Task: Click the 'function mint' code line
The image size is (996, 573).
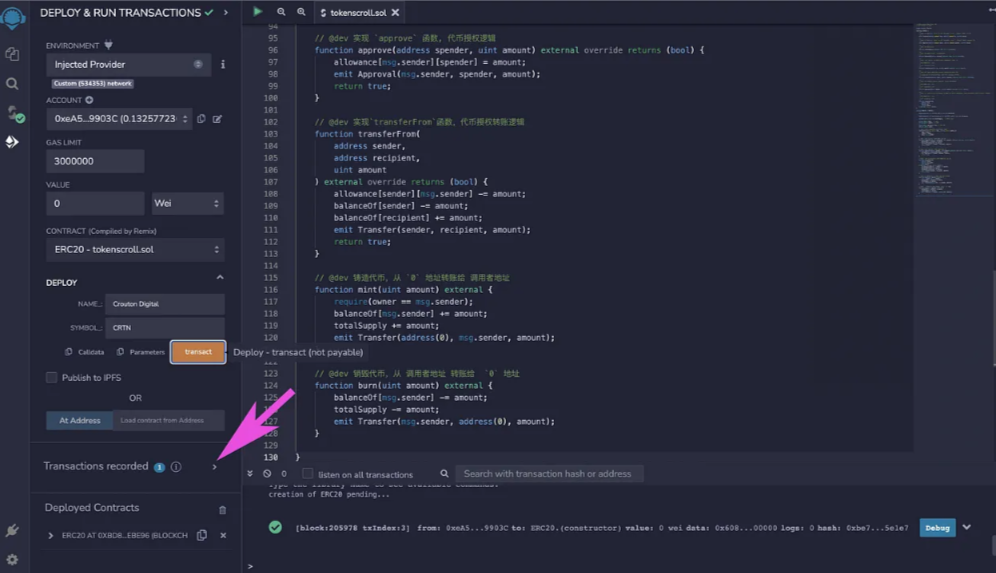Action: 403,290
